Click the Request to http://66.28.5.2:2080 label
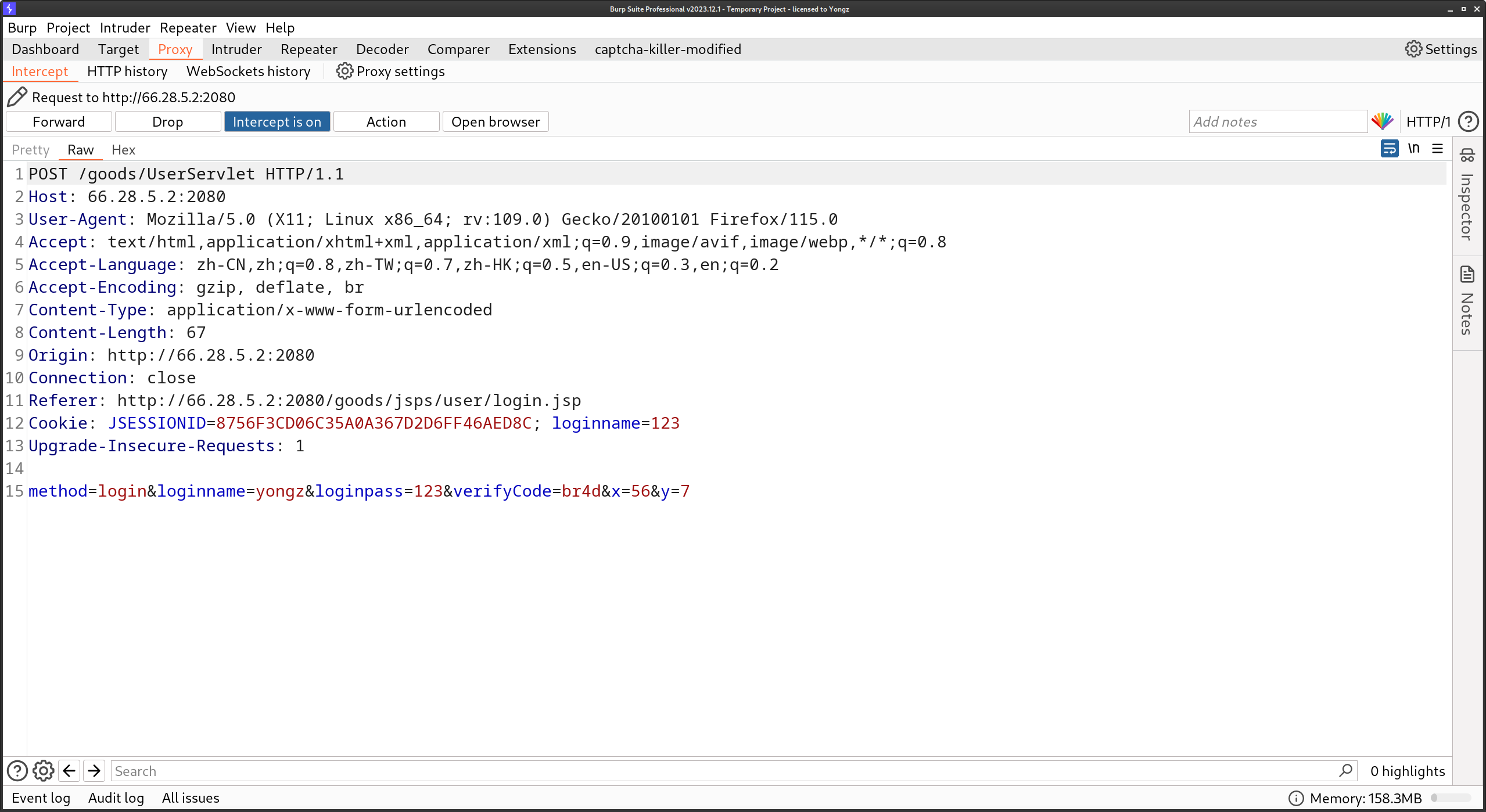The image size is (1486, 812). [134, 97]
